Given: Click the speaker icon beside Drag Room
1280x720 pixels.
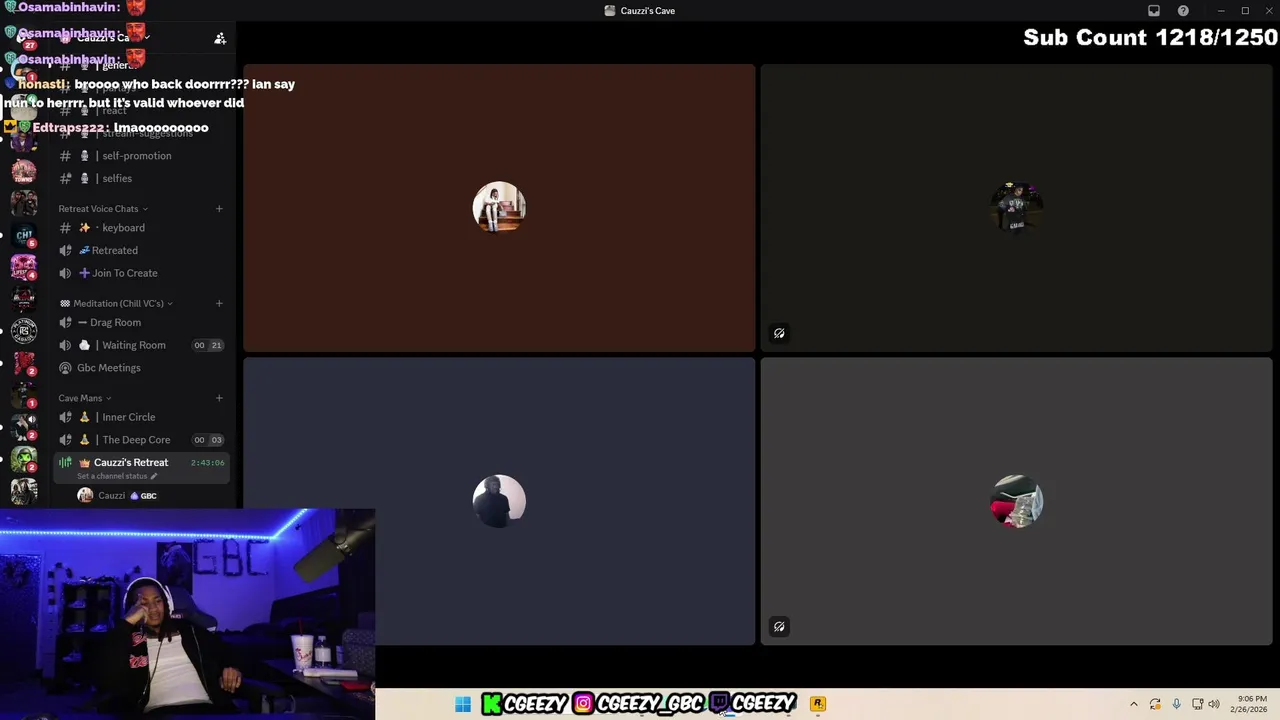Looking at the screenshot, I should click(x=65, y=323).
